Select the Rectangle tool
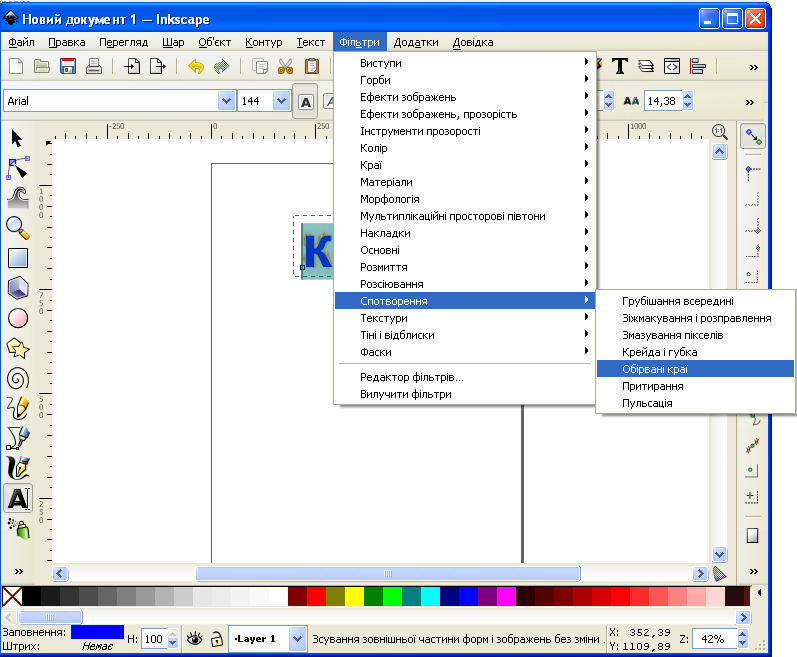The height and width of the screenshot is (657, 797). coord(18,258)
